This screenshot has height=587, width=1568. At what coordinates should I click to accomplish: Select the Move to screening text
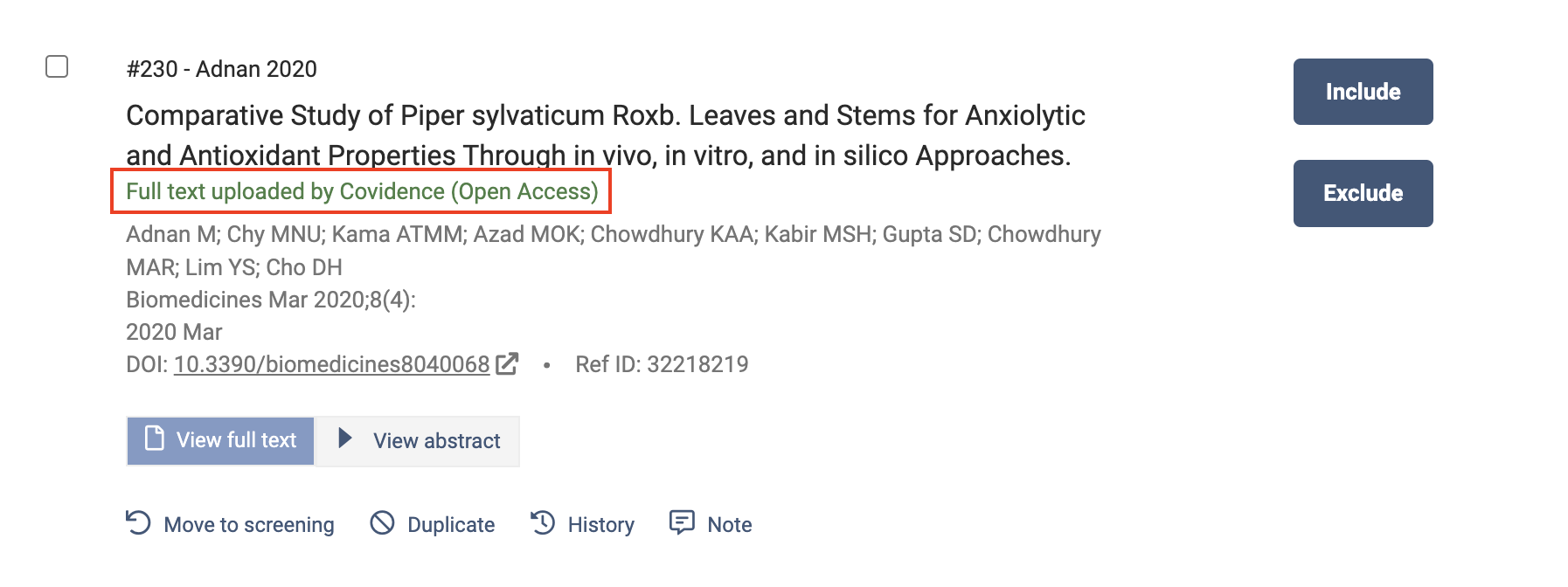point(248,525)
